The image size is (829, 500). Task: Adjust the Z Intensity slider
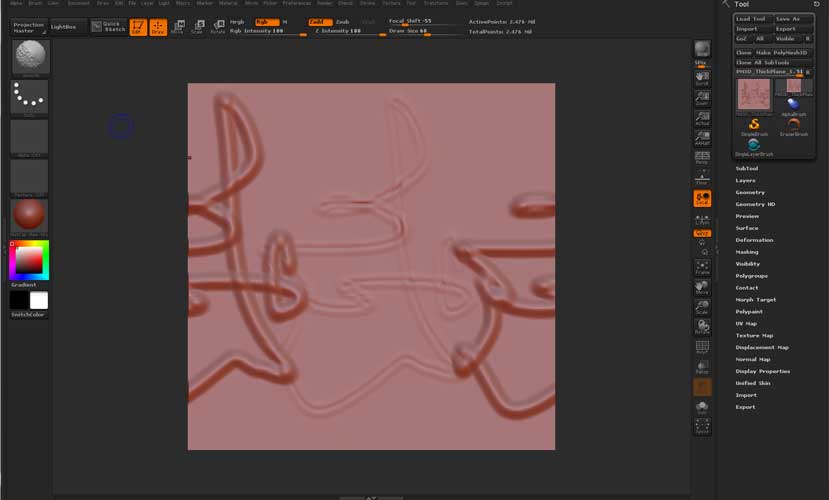(x=347, y=32)
